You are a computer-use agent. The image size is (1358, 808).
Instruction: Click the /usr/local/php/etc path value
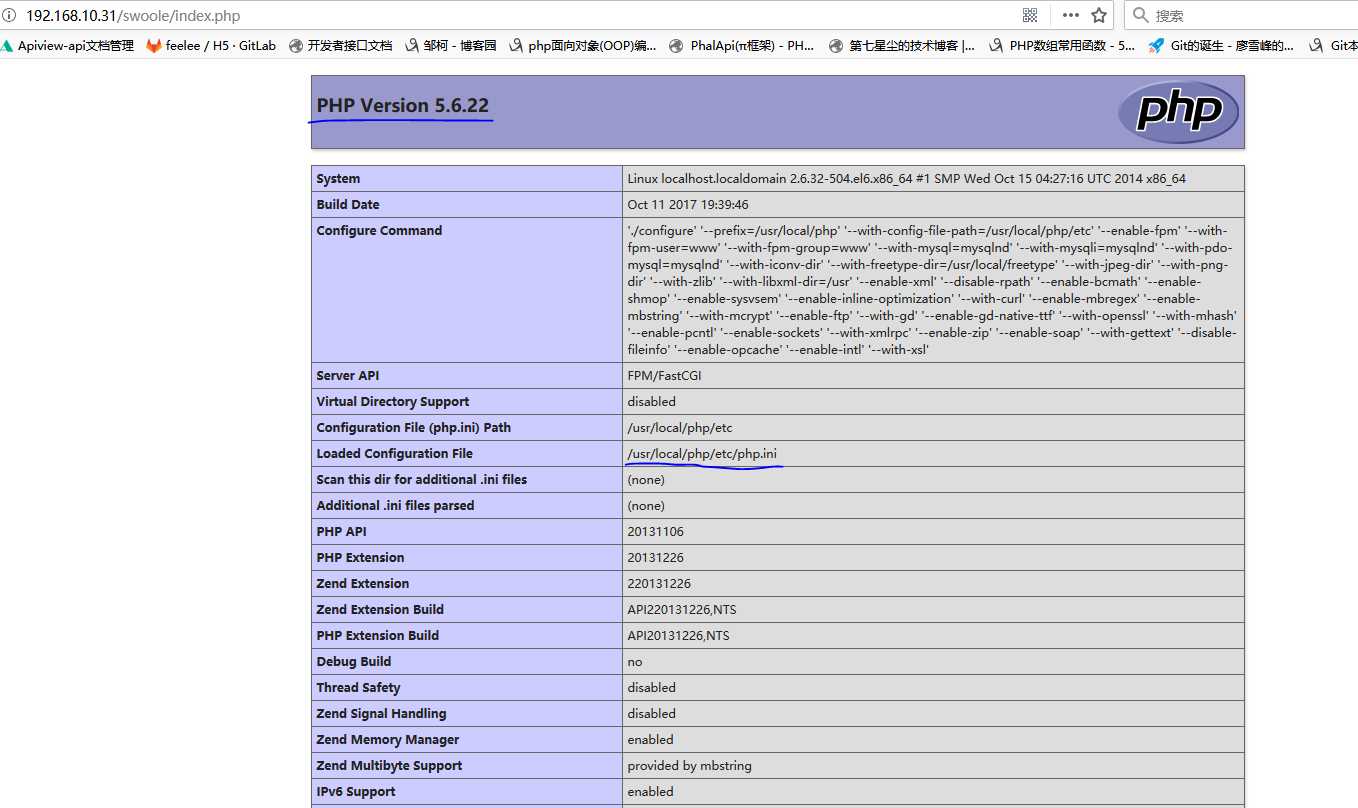click(680, 428)
